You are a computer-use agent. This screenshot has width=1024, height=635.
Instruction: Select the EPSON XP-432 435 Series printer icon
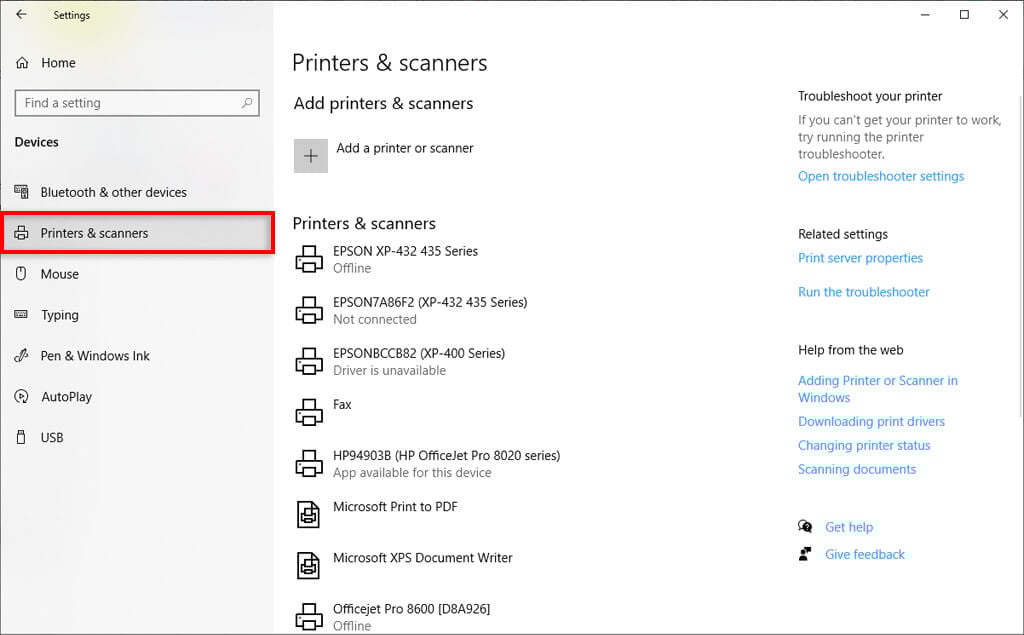310,260
